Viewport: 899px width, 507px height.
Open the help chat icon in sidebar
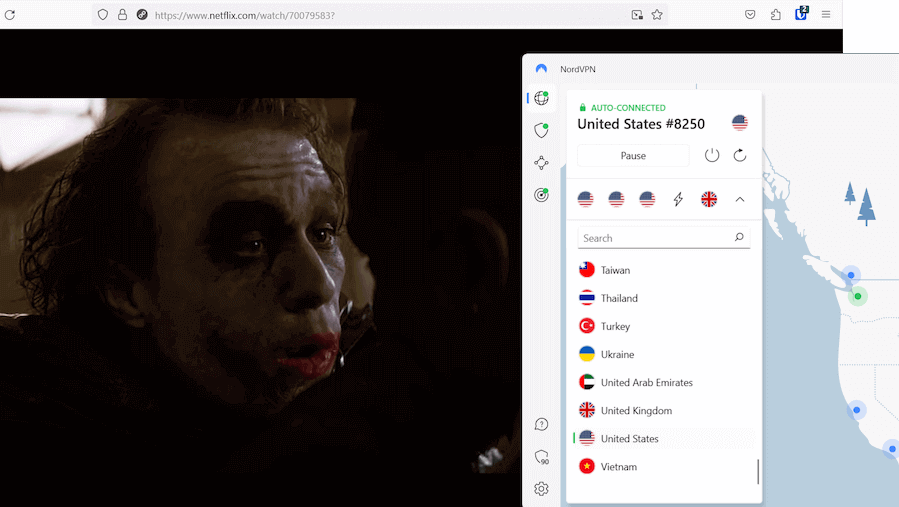[541, 424]
